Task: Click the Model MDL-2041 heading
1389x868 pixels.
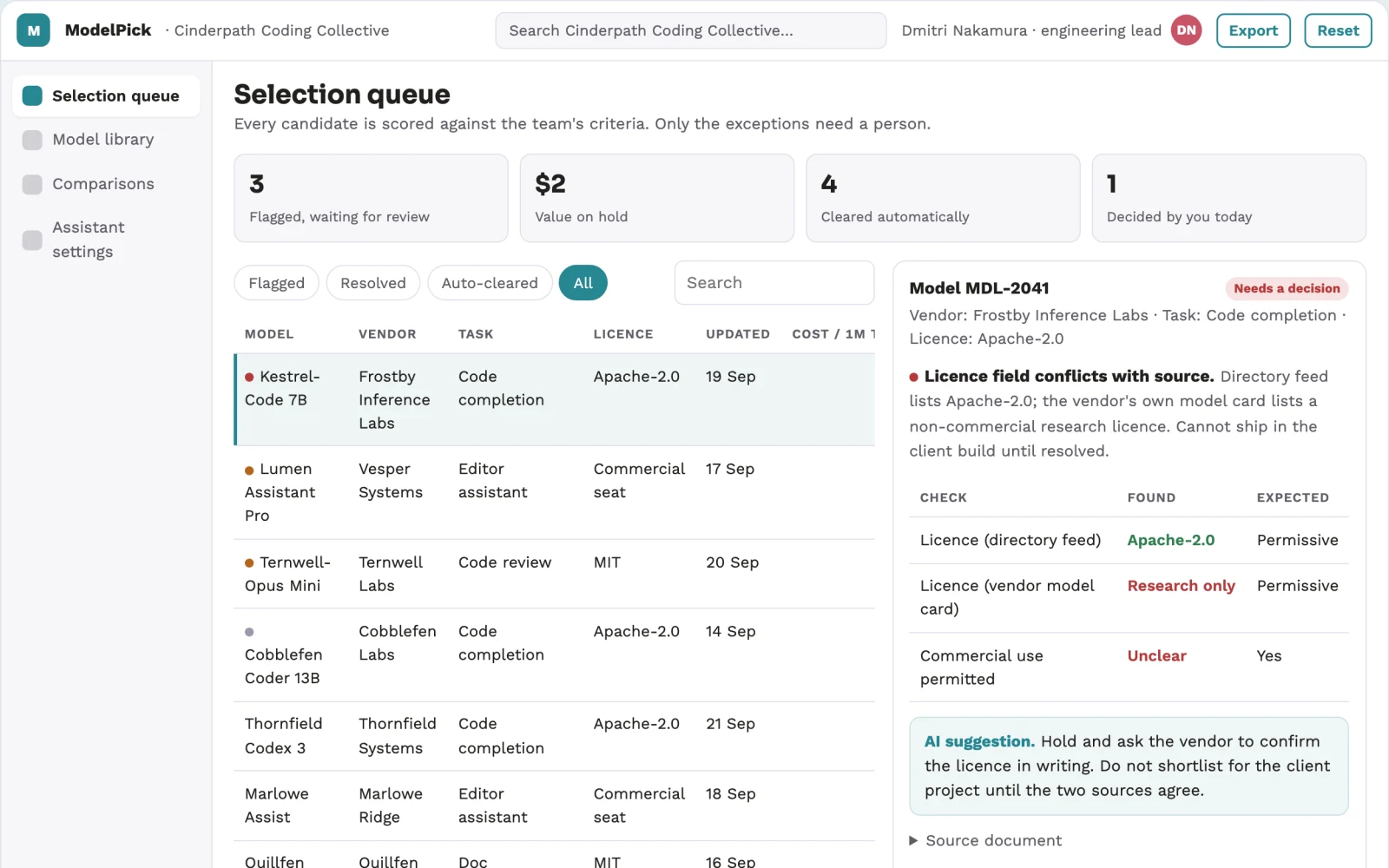Action: click(x=979, y=288)
